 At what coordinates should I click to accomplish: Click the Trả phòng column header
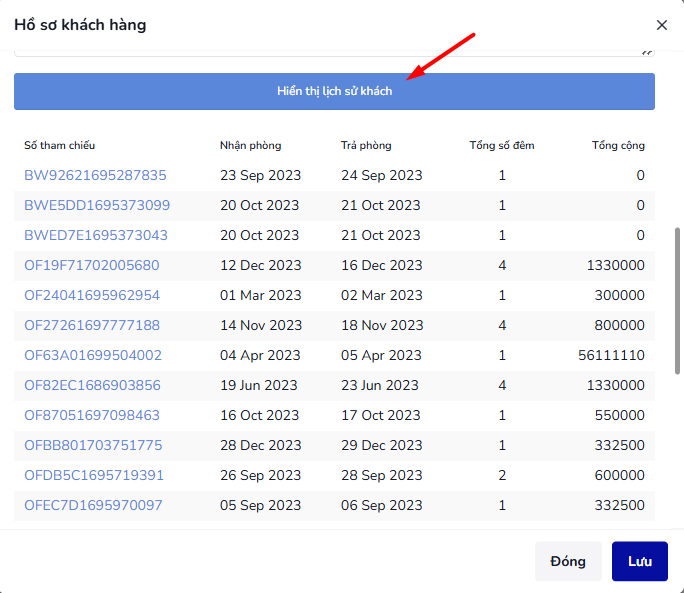tap(366, 145)
